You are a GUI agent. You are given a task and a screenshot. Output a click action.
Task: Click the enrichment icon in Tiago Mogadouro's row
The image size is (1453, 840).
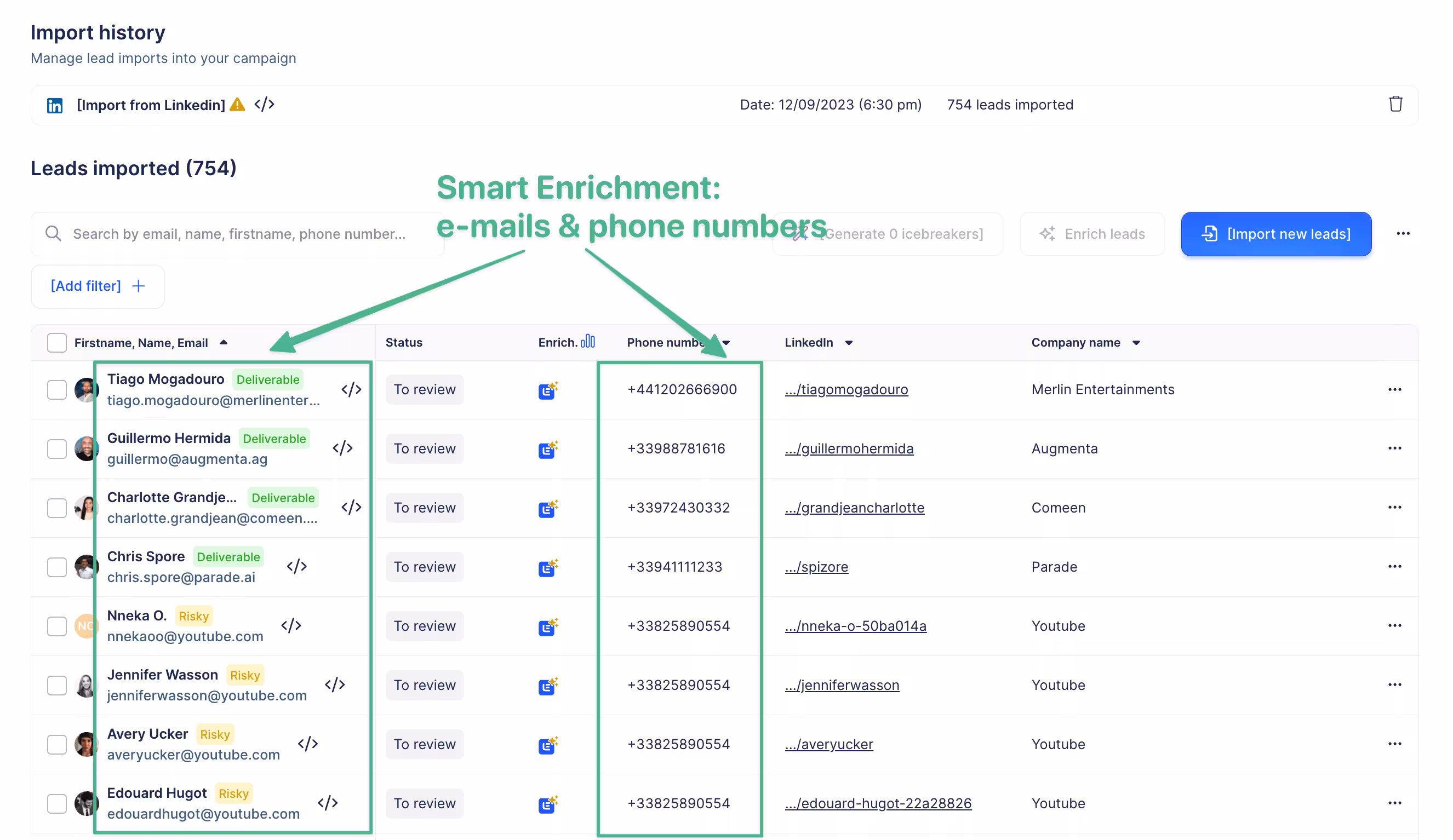coord(547,390)
